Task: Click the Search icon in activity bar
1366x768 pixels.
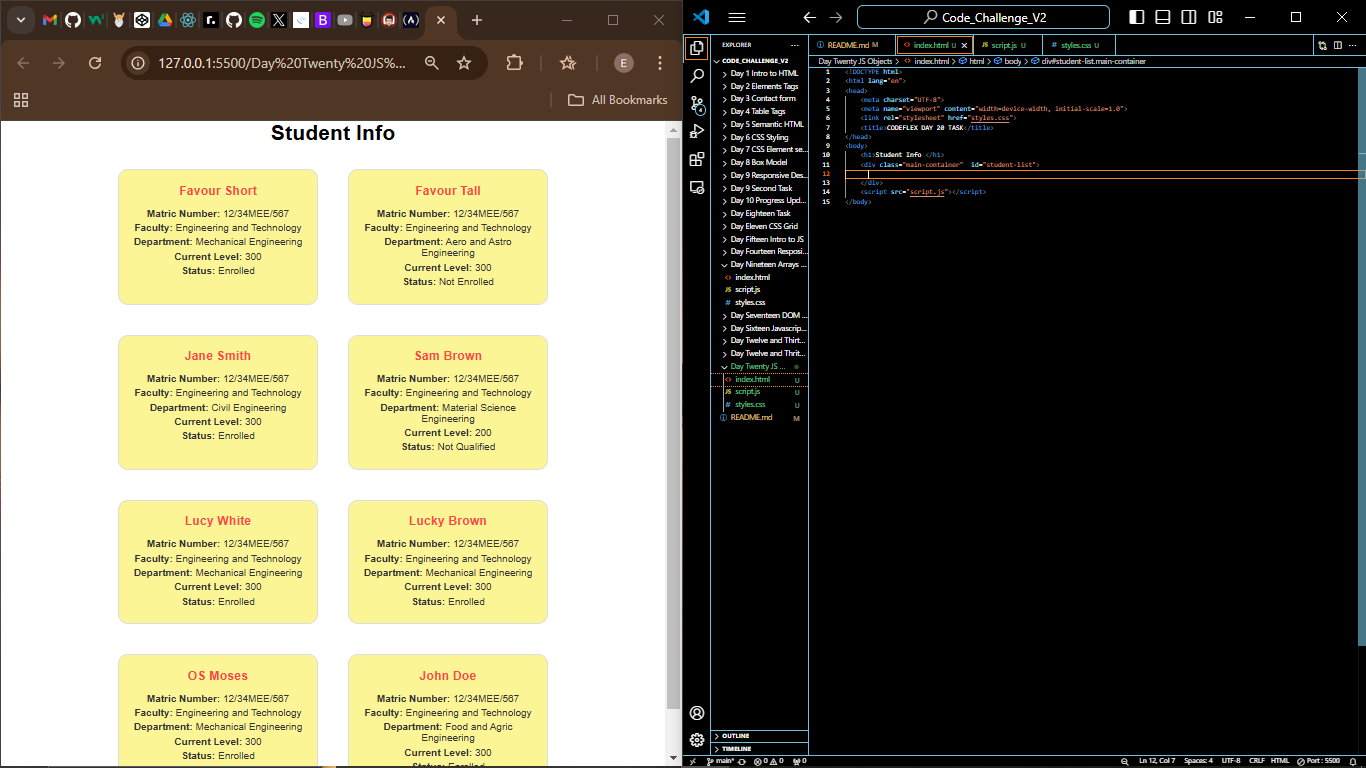Action: click(x=697, y=76)
